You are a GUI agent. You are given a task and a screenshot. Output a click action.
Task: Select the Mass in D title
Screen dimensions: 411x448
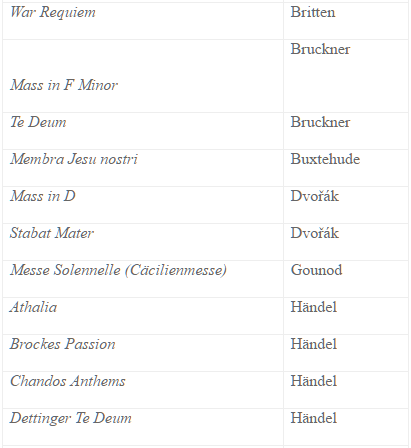[x=43, y=196]
